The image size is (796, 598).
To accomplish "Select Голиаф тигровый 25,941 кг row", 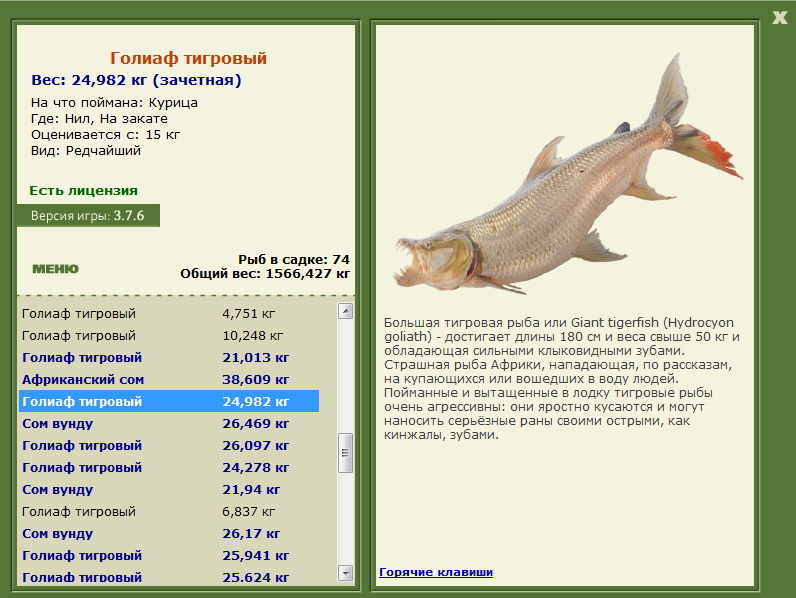I will click(169, 555).
